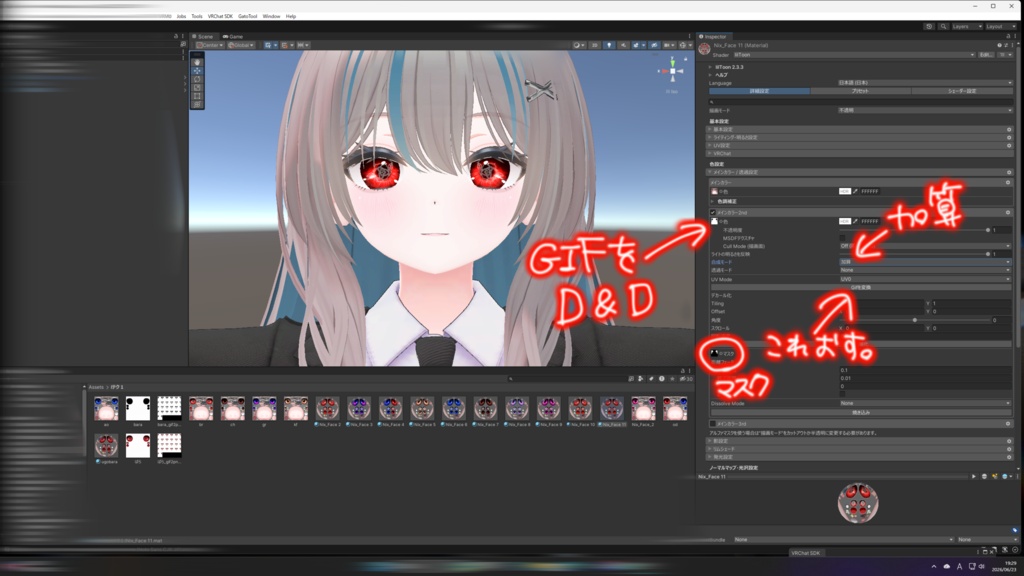The width and height of the screenshot is (1024, 576).
Task: Open the Scene Gizmos menu icon
Action: pyautogui.click(x=684, y=45)
